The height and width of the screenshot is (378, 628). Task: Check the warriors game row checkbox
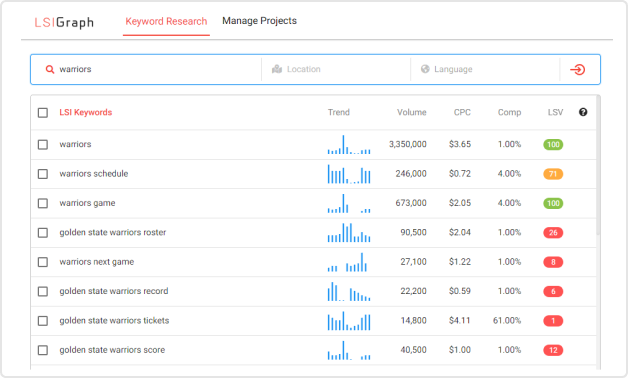[43, 203]
